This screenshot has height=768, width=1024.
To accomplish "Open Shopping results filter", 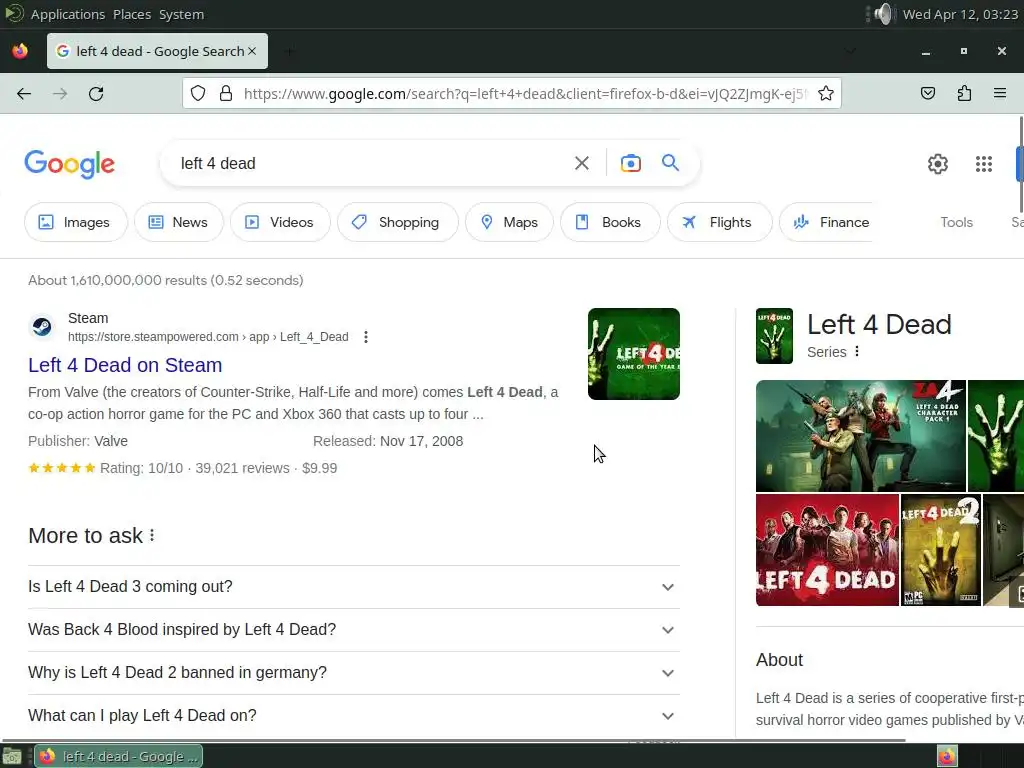I will (x=397, y=222).
